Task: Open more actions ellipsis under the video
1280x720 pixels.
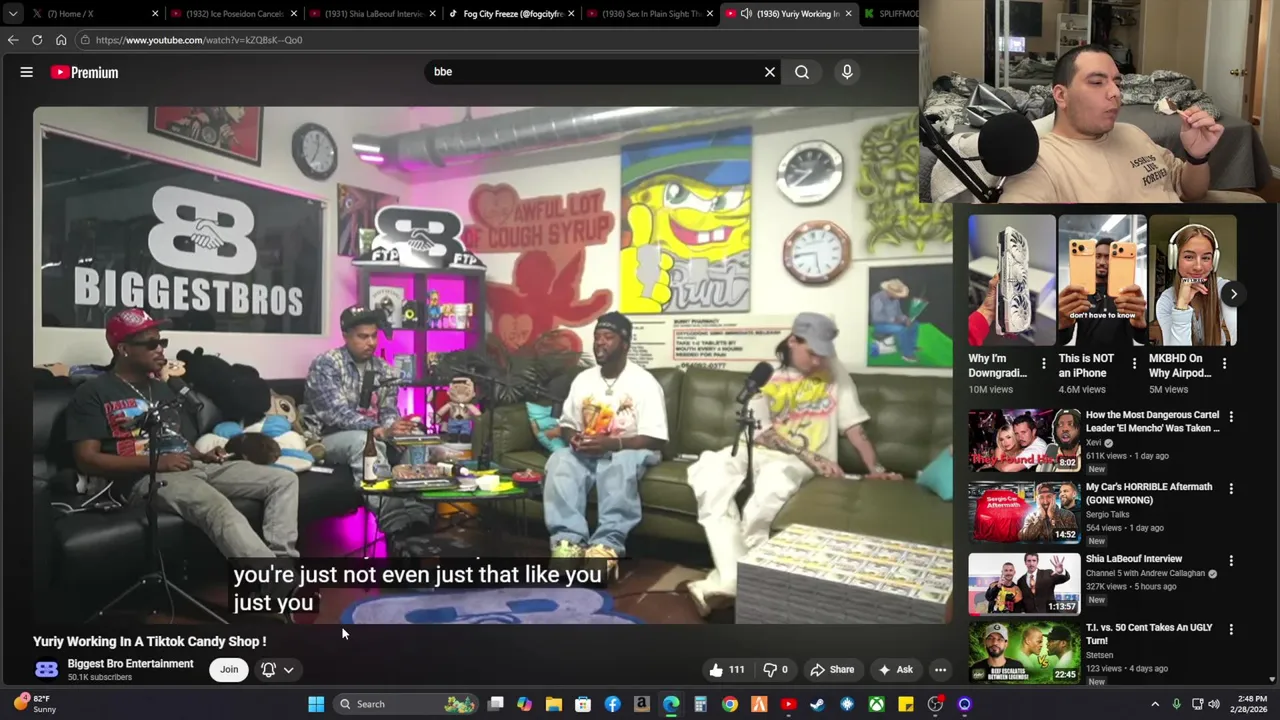Action: coord(940,670)
